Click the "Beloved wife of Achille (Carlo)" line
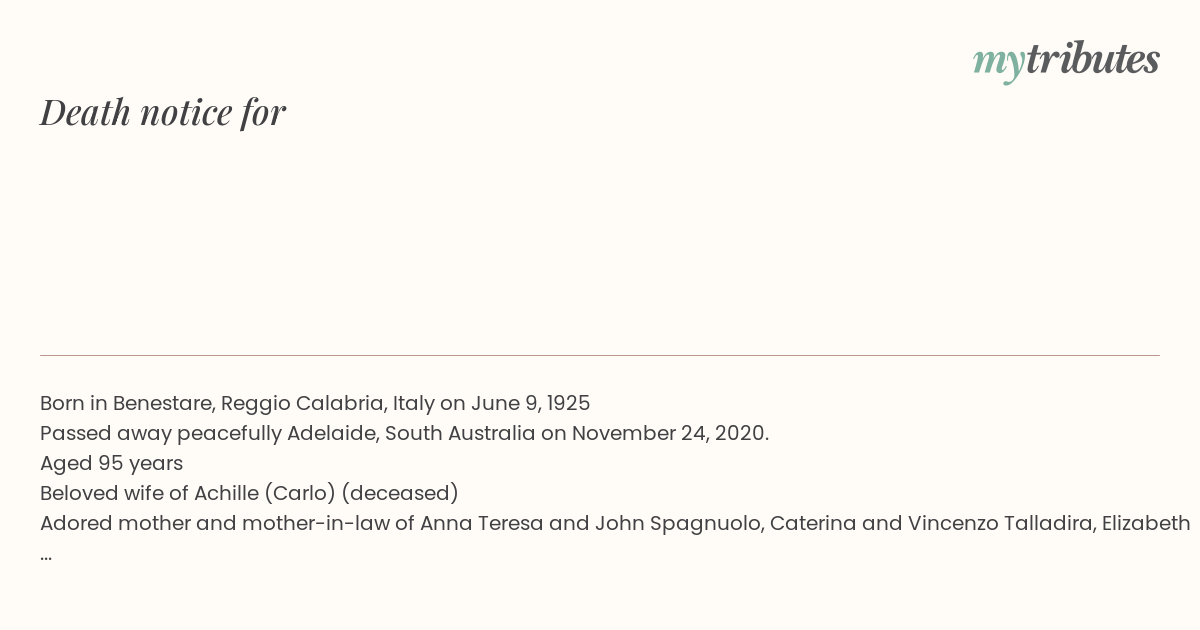Image resolution: width=1200 pixels, height=630 pixels. click(249, 494)
